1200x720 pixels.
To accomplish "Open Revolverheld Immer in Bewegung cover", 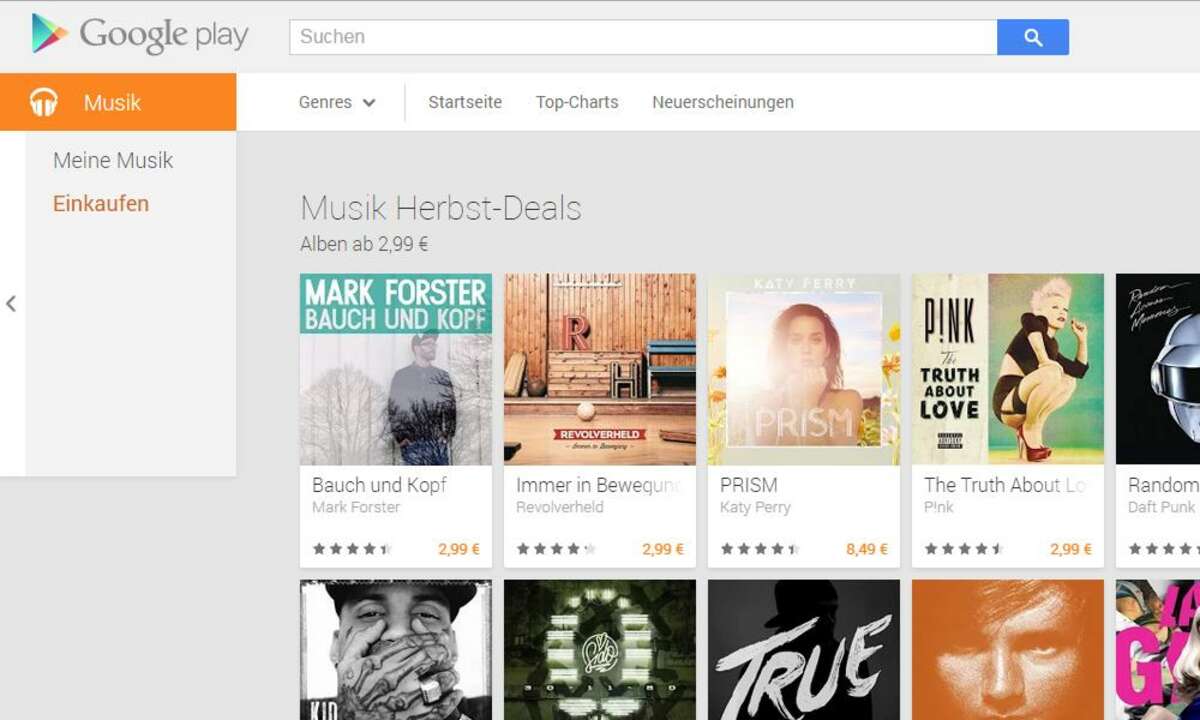I will pyautogui.click(x=600, y=369).
